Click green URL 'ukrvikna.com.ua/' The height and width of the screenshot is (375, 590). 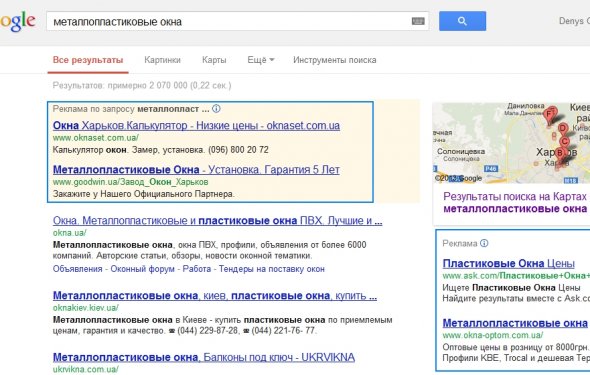tap(86, 369)
